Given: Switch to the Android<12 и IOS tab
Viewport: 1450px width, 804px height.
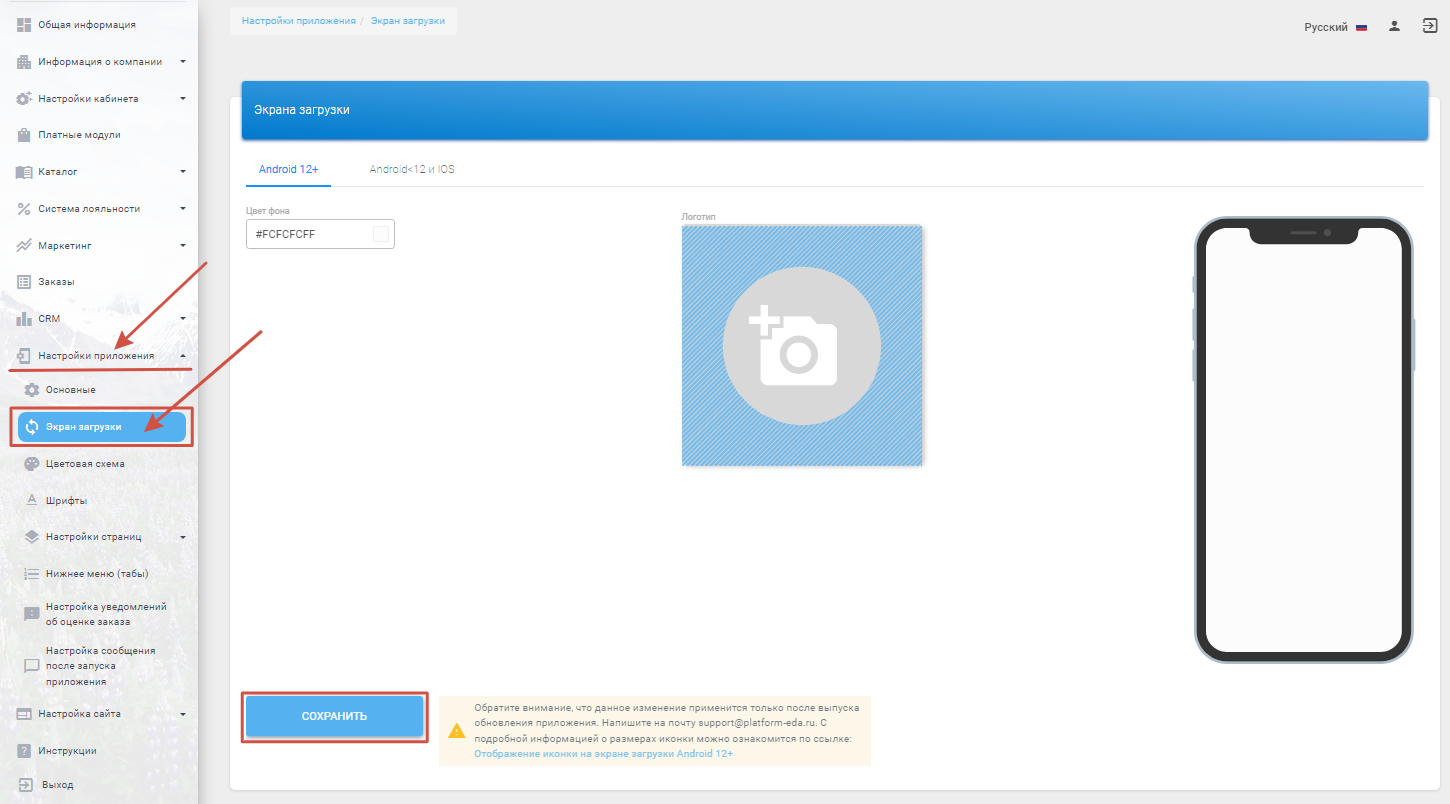Looking at the screenshot, I should coord(412,169).
